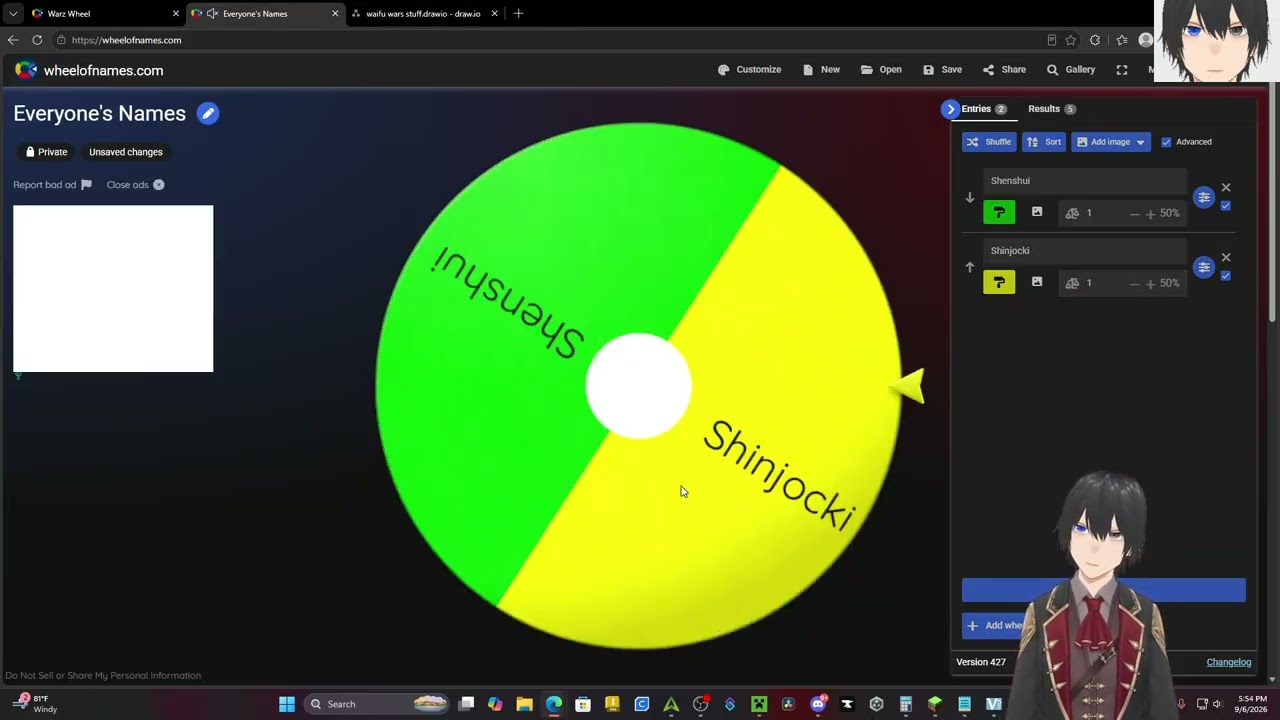This screenshot has height=720, width=1280.
Task: Create a New wheel
Action: (x=821, y=70)
